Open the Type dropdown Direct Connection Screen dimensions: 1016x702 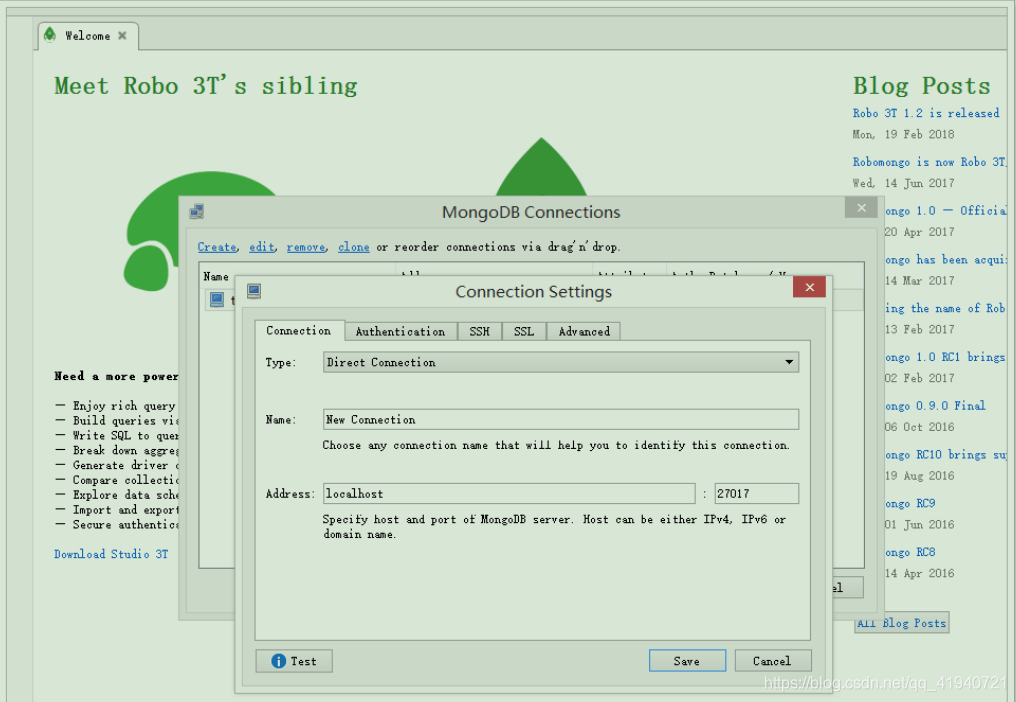pyautogui.click(x=561, y=362)
